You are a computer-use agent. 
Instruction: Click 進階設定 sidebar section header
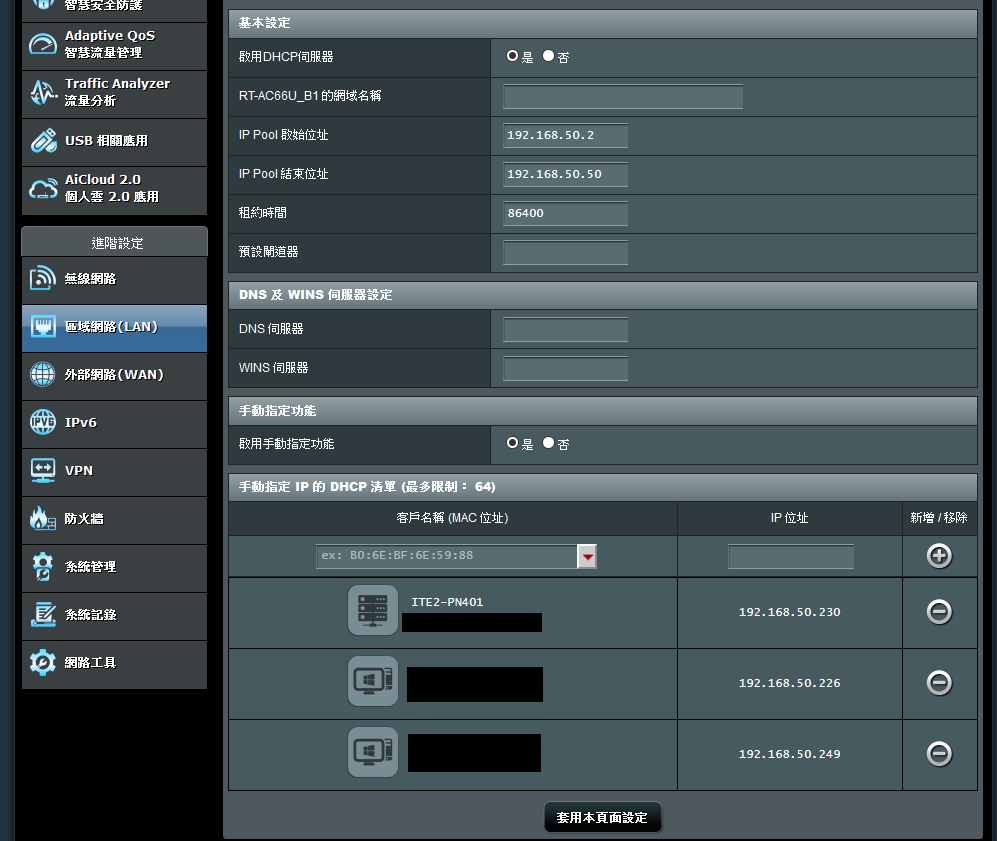(x=116, y=243)
